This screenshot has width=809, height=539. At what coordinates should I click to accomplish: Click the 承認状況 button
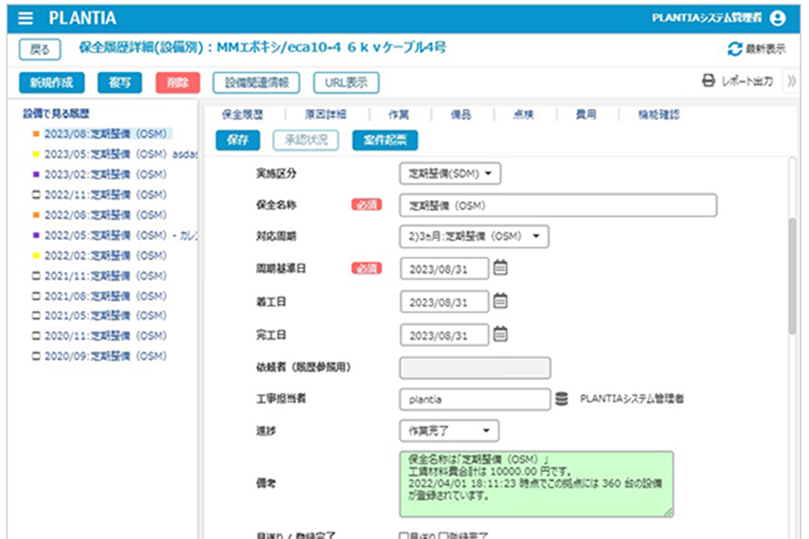[305, 140]
